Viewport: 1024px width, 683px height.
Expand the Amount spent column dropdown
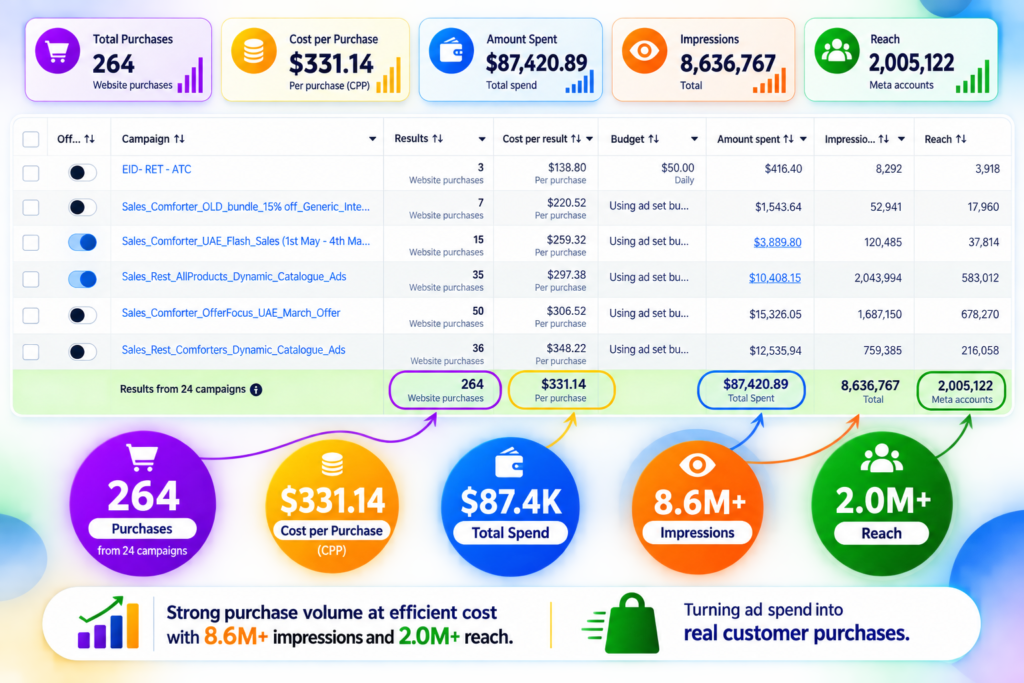[x=803, y=139]
